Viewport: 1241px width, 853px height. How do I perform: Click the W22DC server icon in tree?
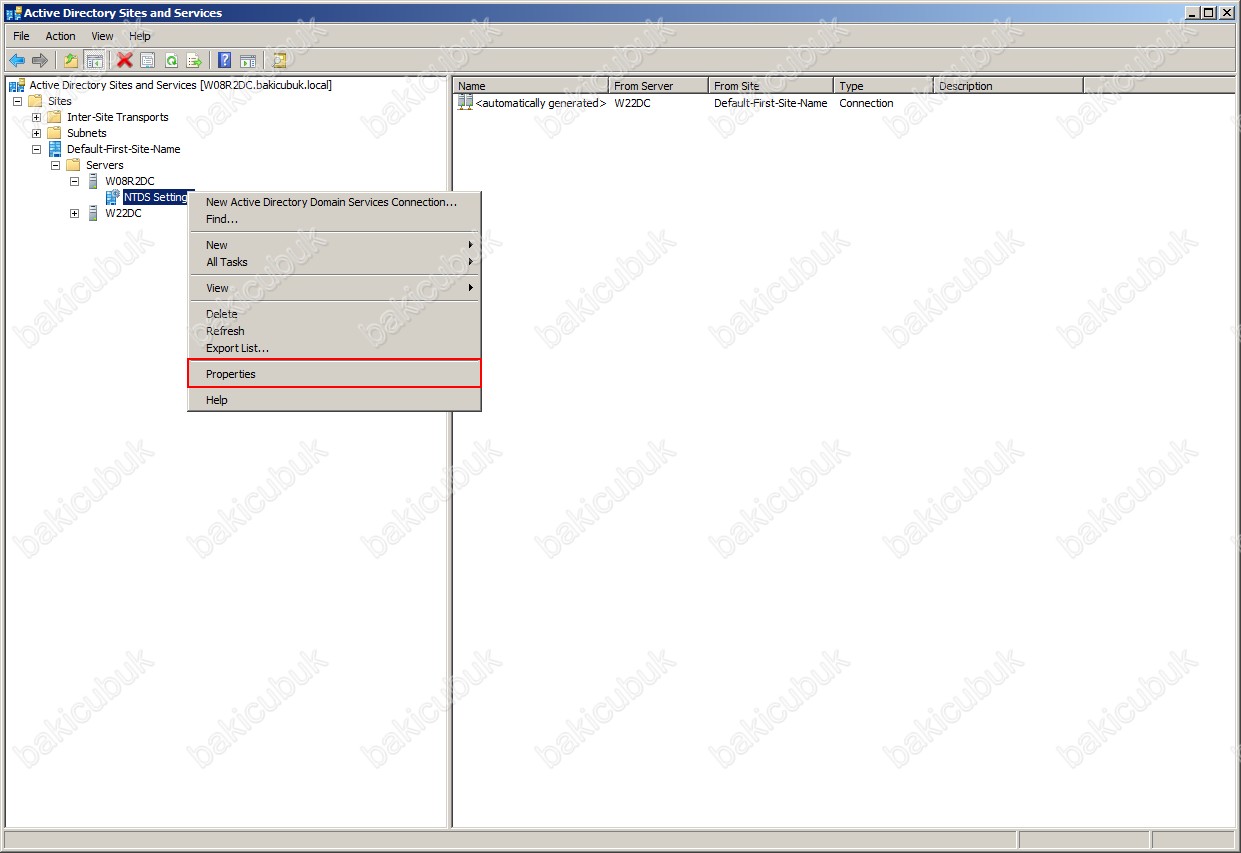pos(93,213)
